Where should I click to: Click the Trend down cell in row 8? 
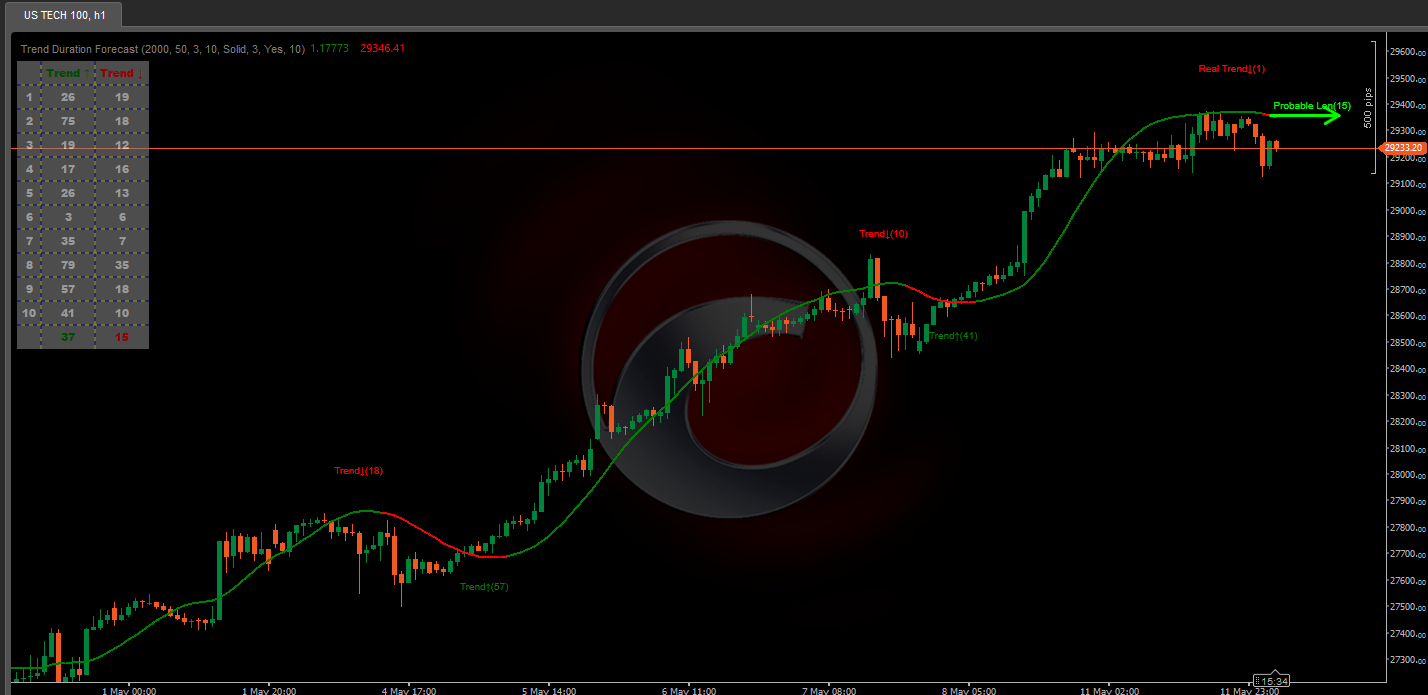point(121,265)
